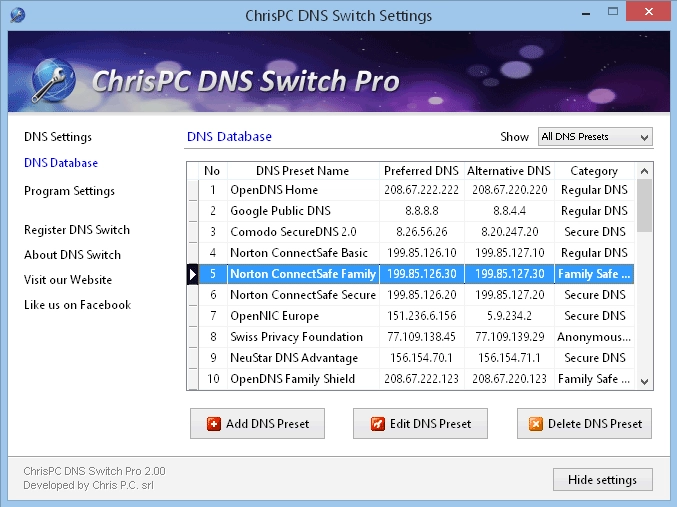The height and width of the screenshot is (507, 677).
Task: Click the Delete DNS Preset button
Action: pos(585,424)
